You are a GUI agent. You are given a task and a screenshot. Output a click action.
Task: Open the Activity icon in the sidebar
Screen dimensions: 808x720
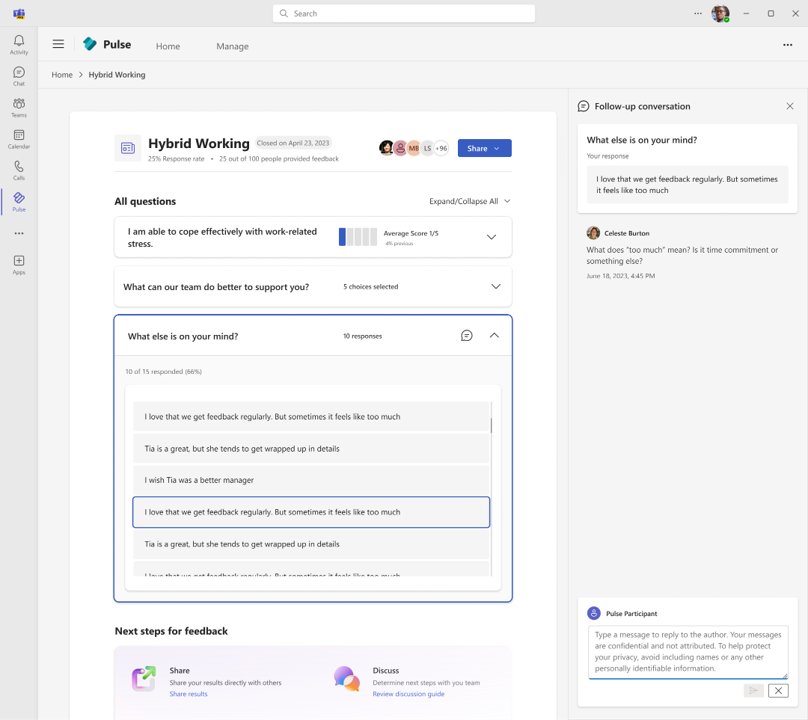pyautogui.click(x=18, y=42)
